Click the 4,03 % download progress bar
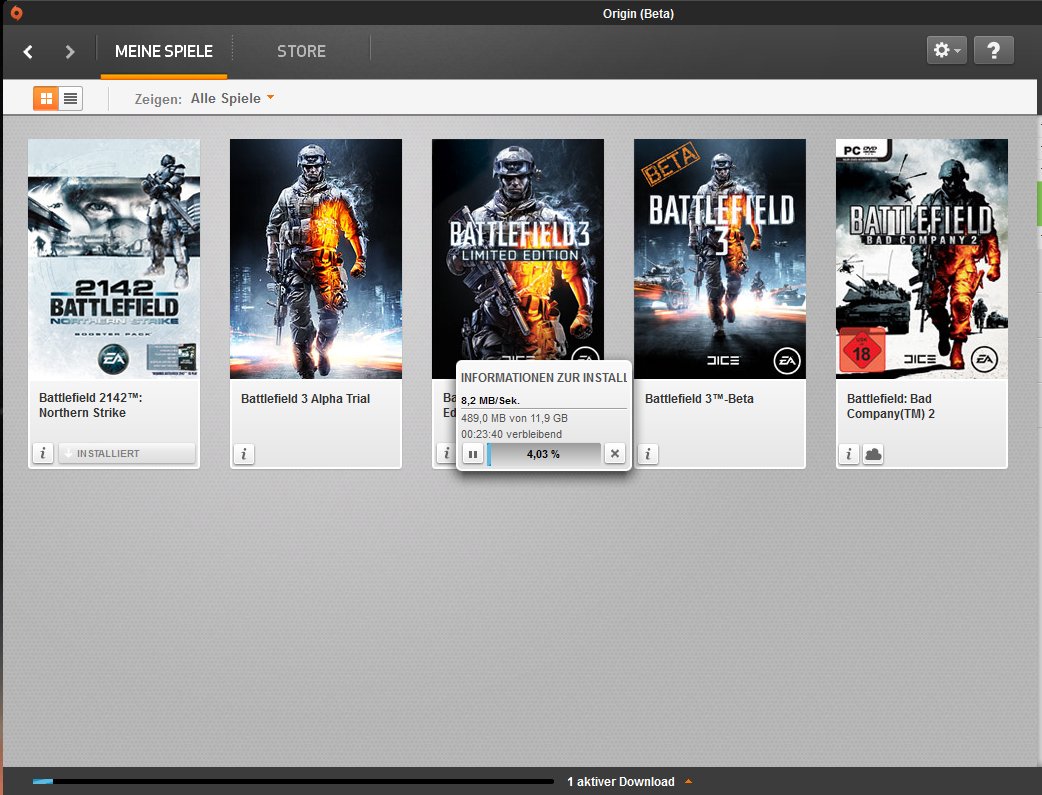Viewport: 1042px width, 795px height. 544,454
